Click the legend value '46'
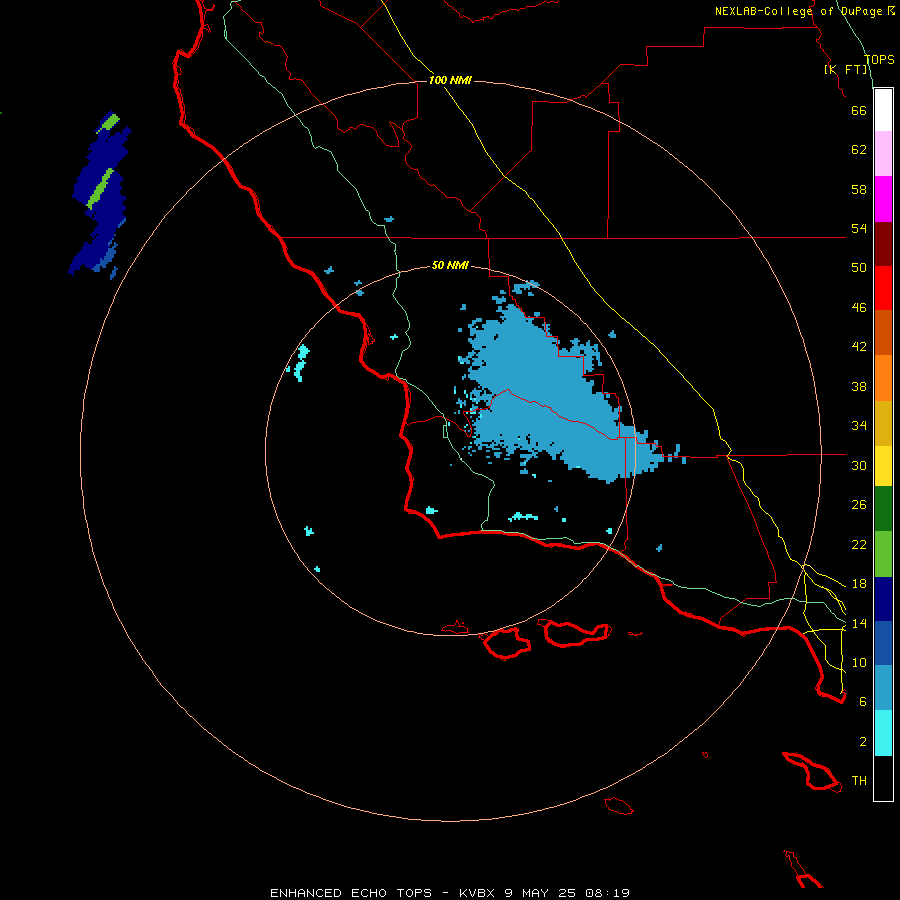 [859, 308]
